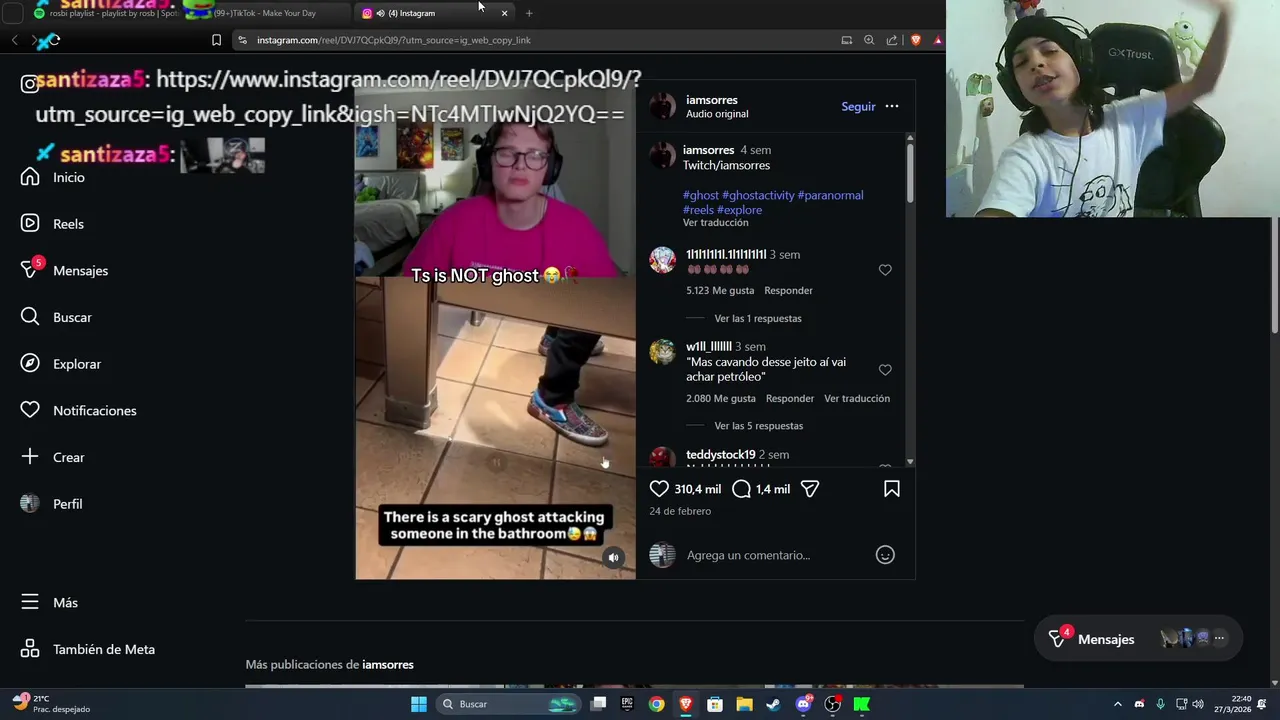This screenshot has width=1280, height=720.
Task: Bookmark this page in the browser
Action: pos(216,40)
